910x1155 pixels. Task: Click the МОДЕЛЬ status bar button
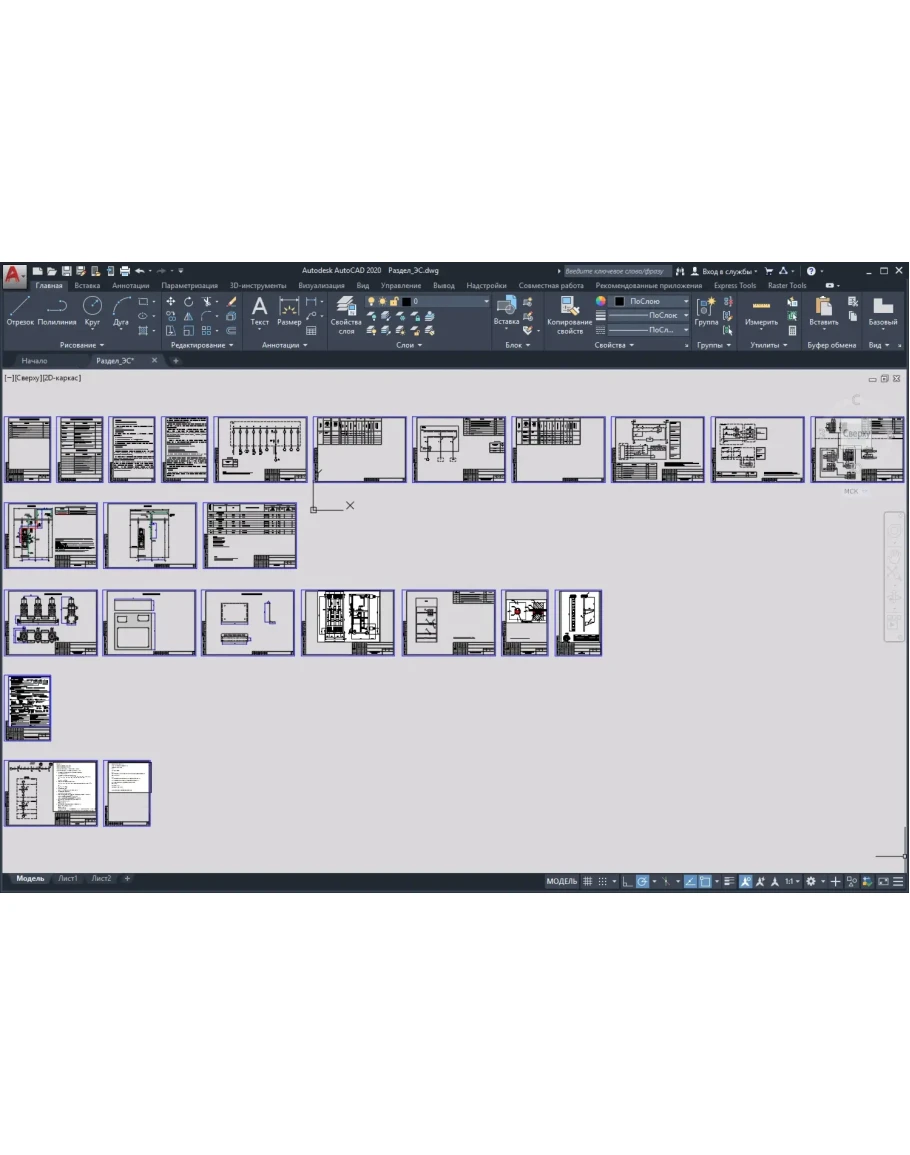[x=561, y=881]
